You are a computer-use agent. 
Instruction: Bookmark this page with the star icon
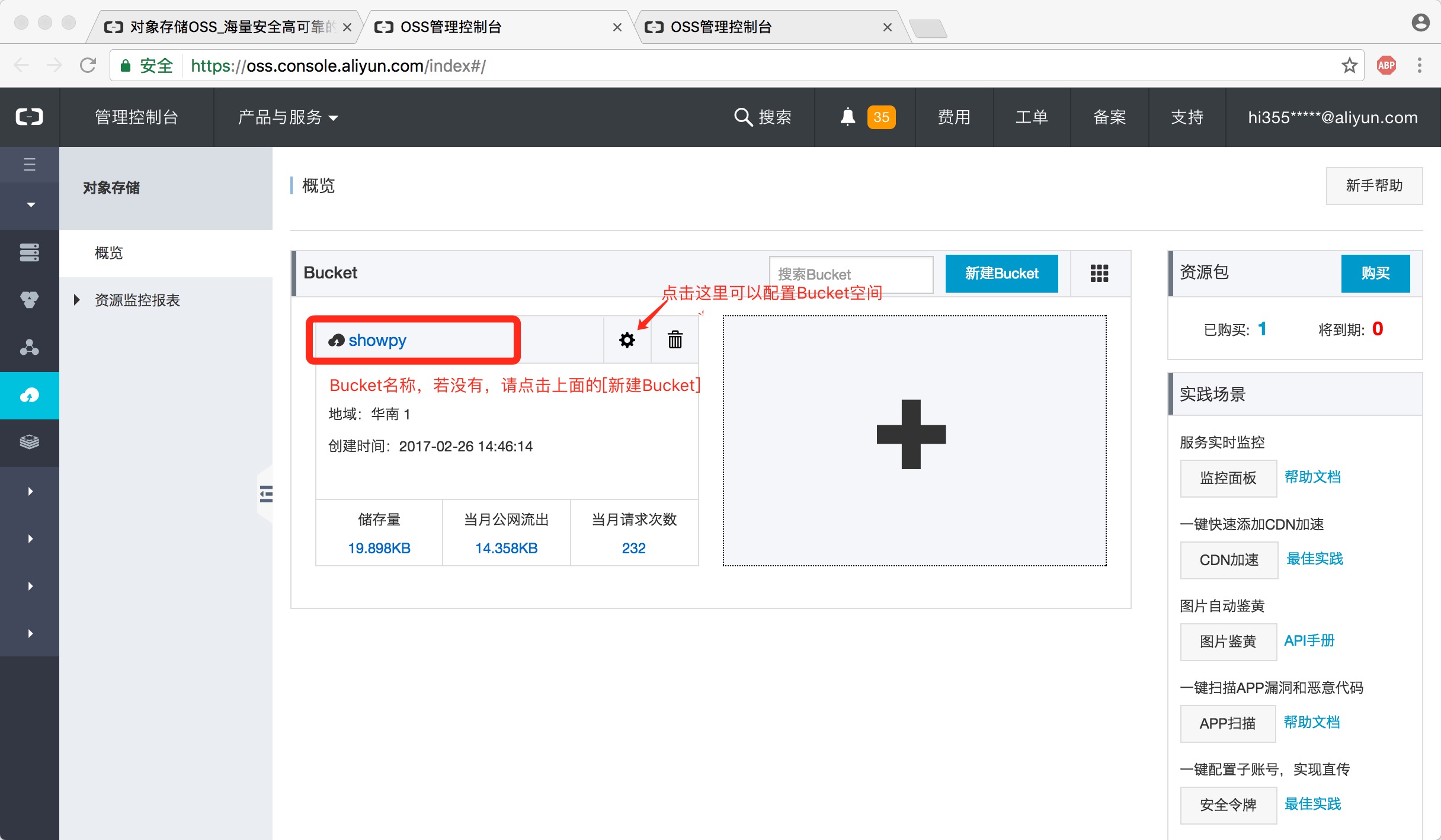1349,65
